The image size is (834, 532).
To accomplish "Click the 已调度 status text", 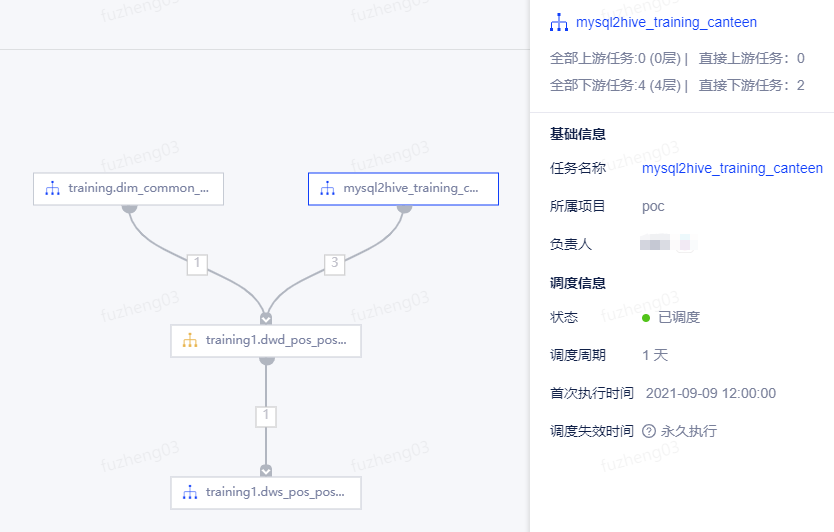I will pos(679,318).
